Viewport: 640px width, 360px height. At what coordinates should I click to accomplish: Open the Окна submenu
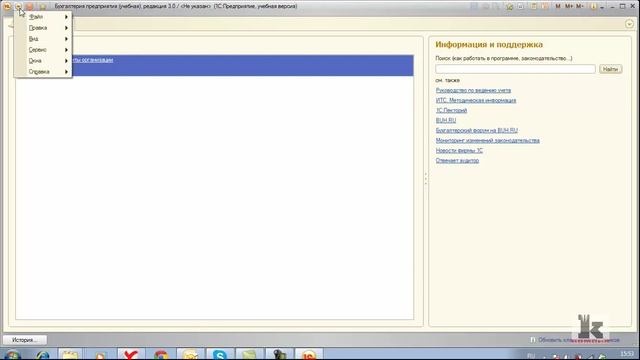pos(43,61)
